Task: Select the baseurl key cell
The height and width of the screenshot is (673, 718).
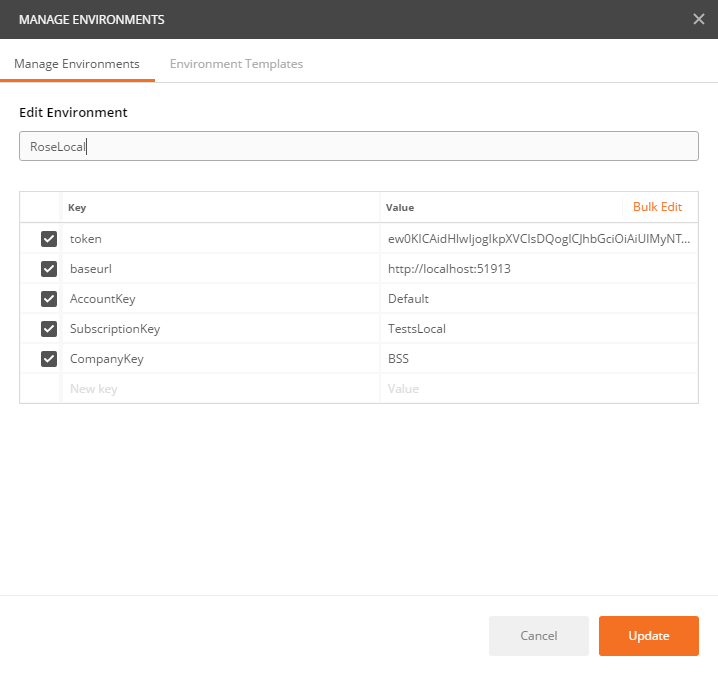Action: (221, 269)
